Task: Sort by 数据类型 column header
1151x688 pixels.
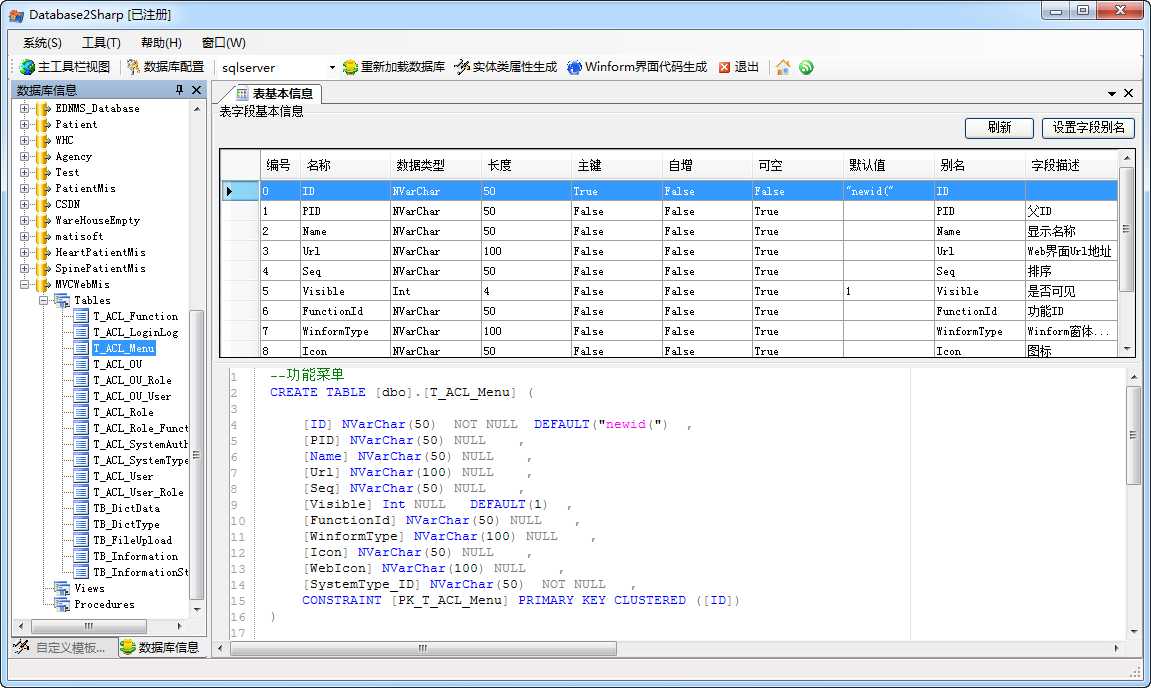Action: click(x=436, y=165)
